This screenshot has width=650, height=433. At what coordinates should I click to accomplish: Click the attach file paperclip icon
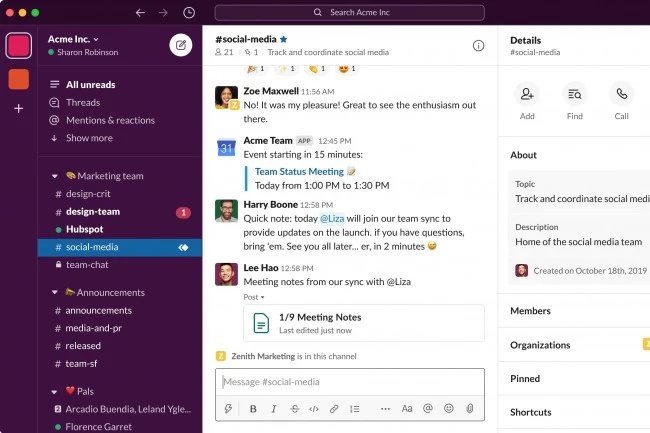point(470,409)
